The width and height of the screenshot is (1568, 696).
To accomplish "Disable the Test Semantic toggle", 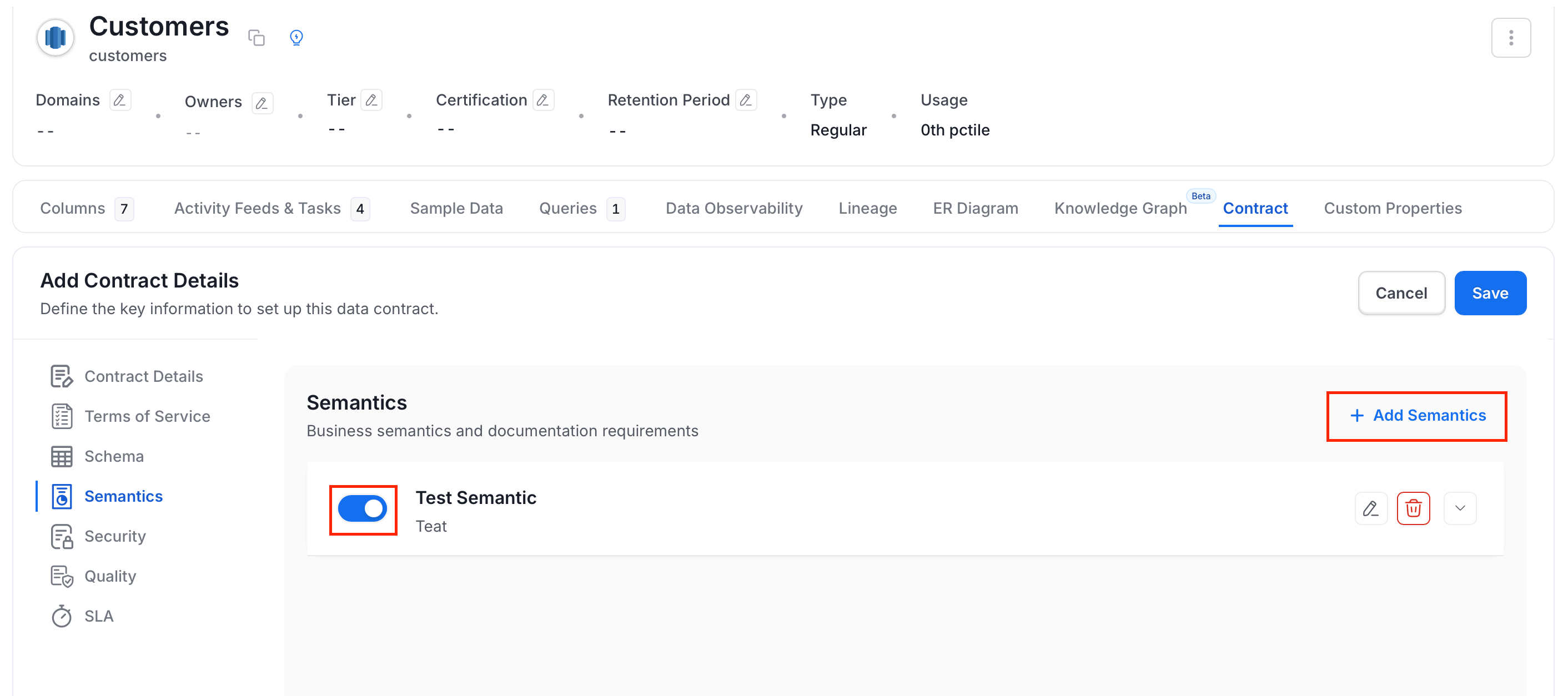I will coord(362,508).
